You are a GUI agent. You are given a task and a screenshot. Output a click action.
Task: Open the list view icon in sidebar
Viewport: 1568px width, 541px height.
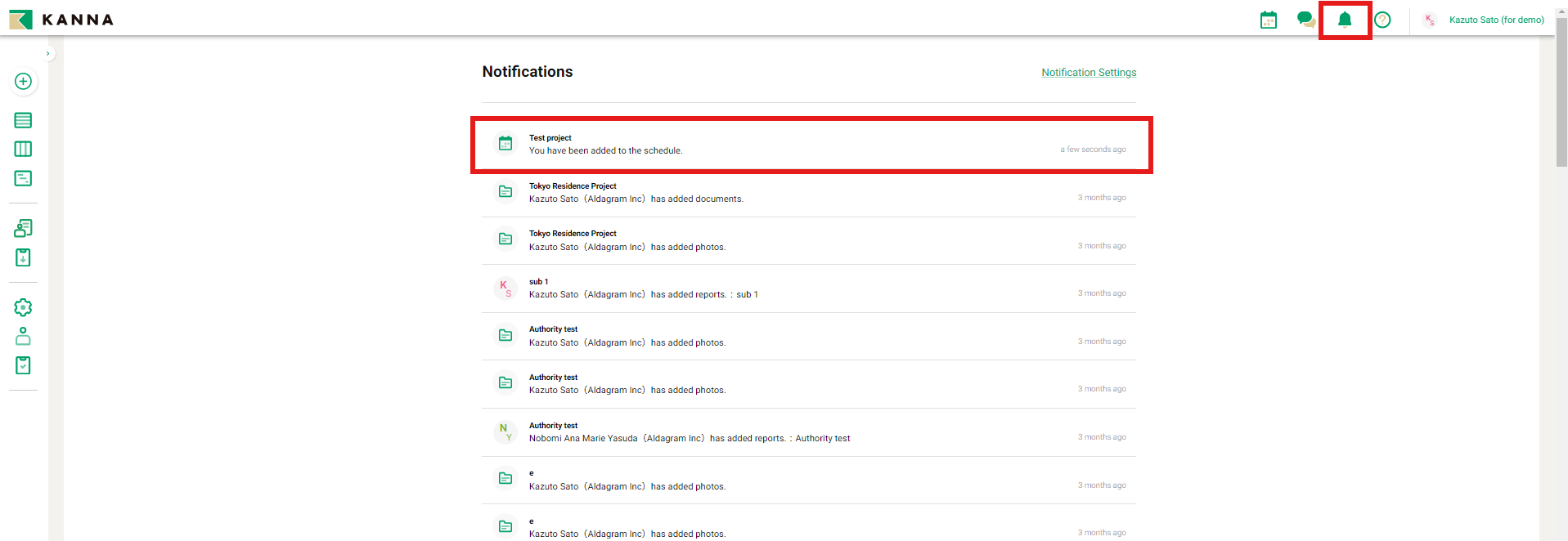23,120
